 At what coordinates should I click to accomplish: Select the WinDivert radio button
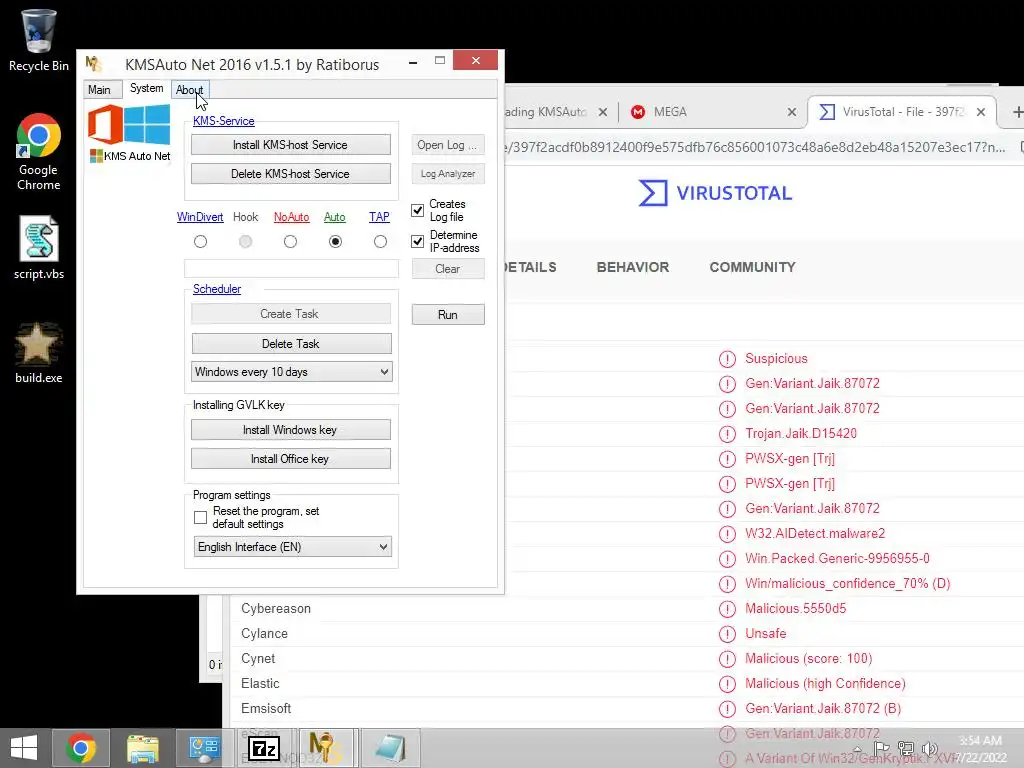point(200,242)
